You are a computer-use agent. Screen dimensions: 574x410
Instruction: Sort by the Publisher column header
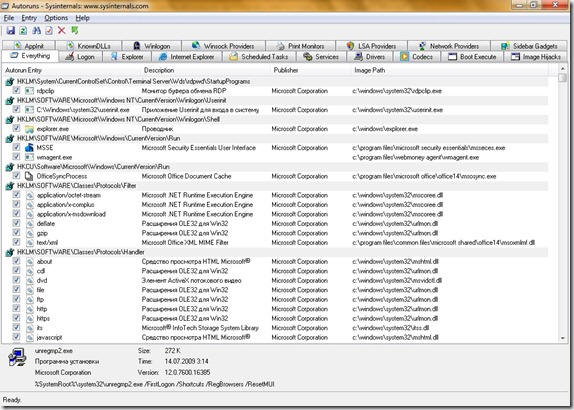(286, 70)
